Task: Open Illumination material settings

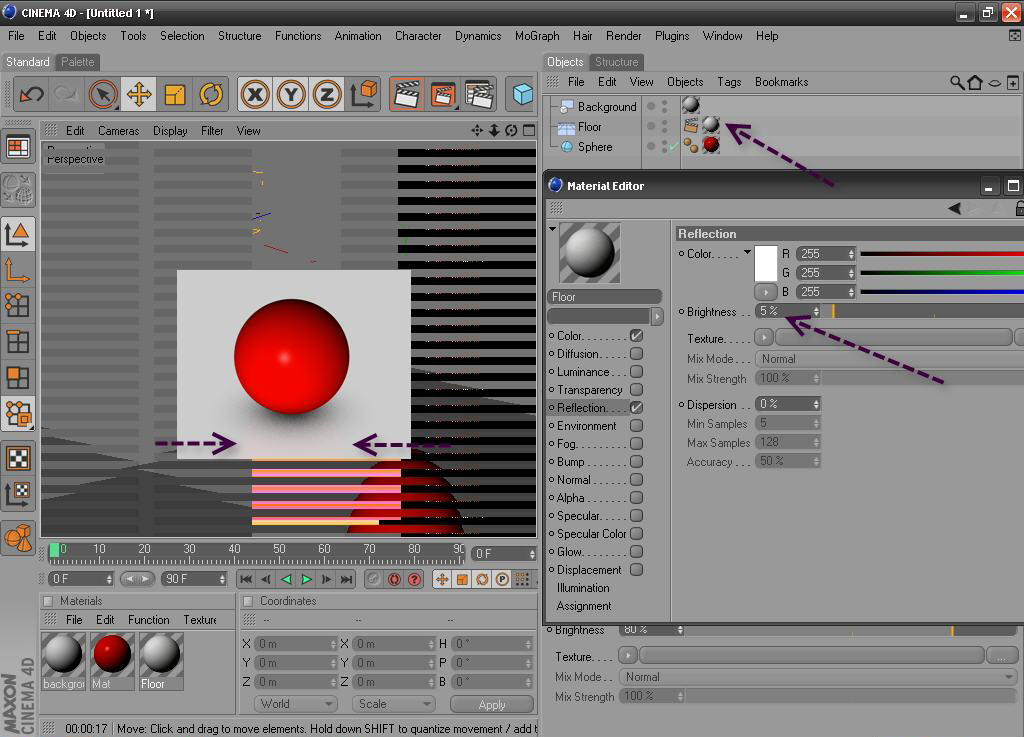Action: tap(583, 588)
